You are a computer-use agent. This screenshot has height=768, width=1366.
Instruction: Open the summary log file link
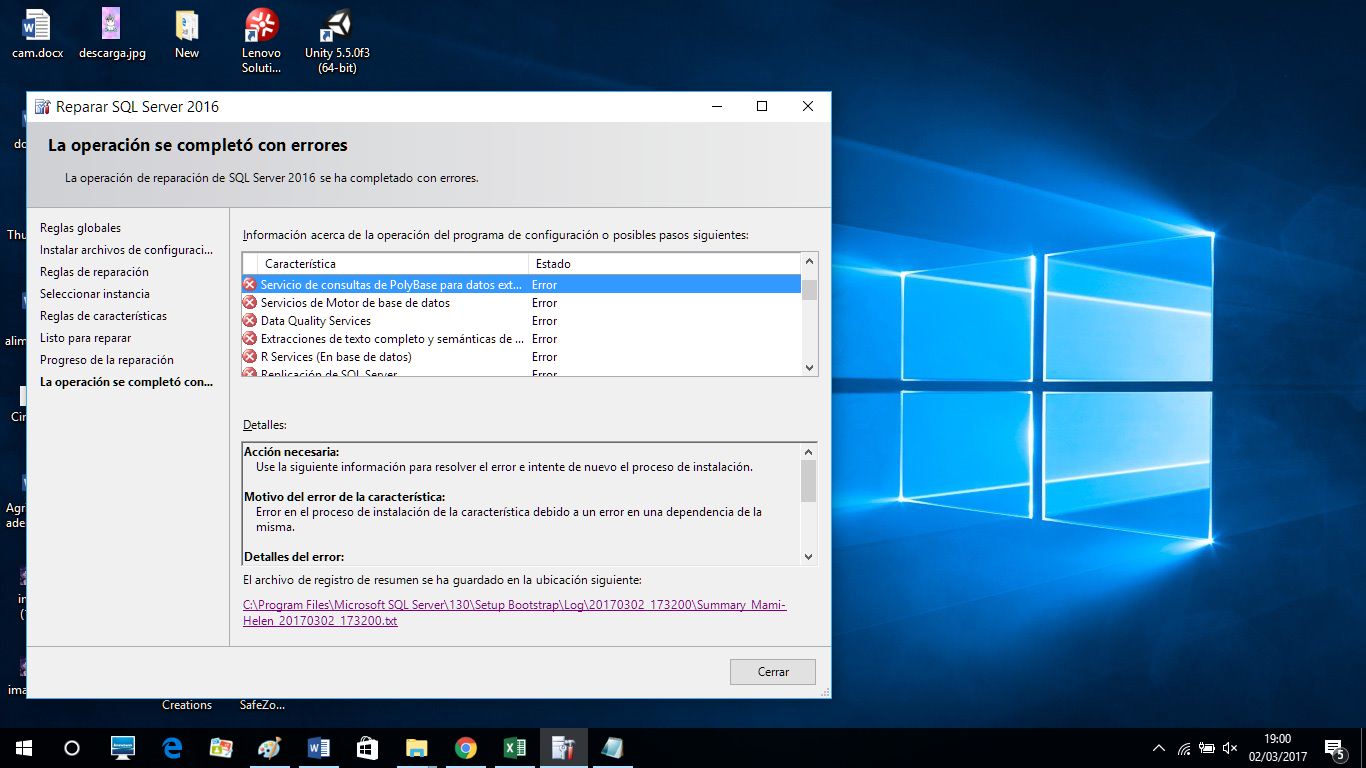click(x=515, y=613)
